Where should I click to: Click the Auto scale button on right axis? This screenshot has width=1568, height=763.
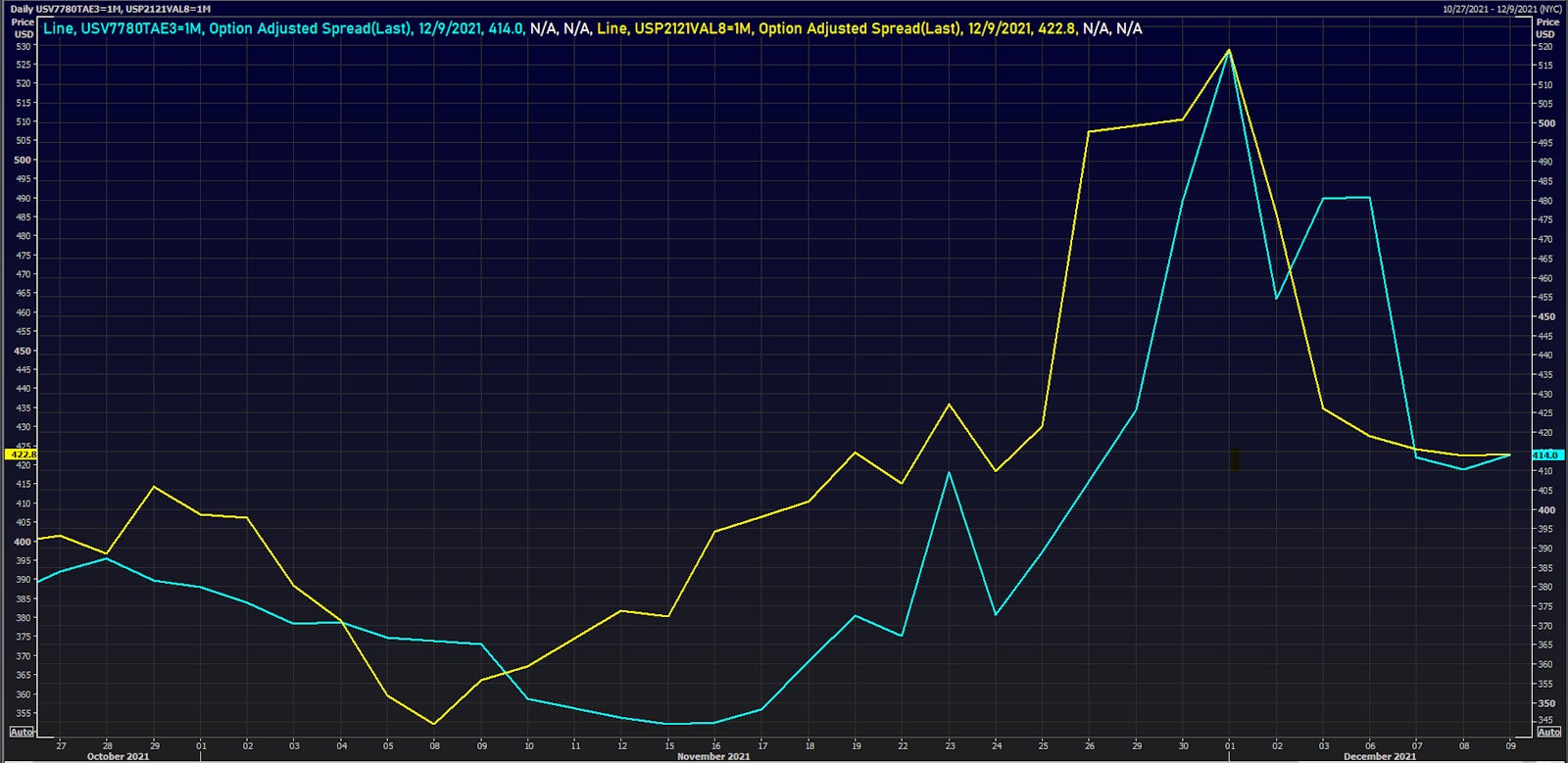[x=1548, y=732]
